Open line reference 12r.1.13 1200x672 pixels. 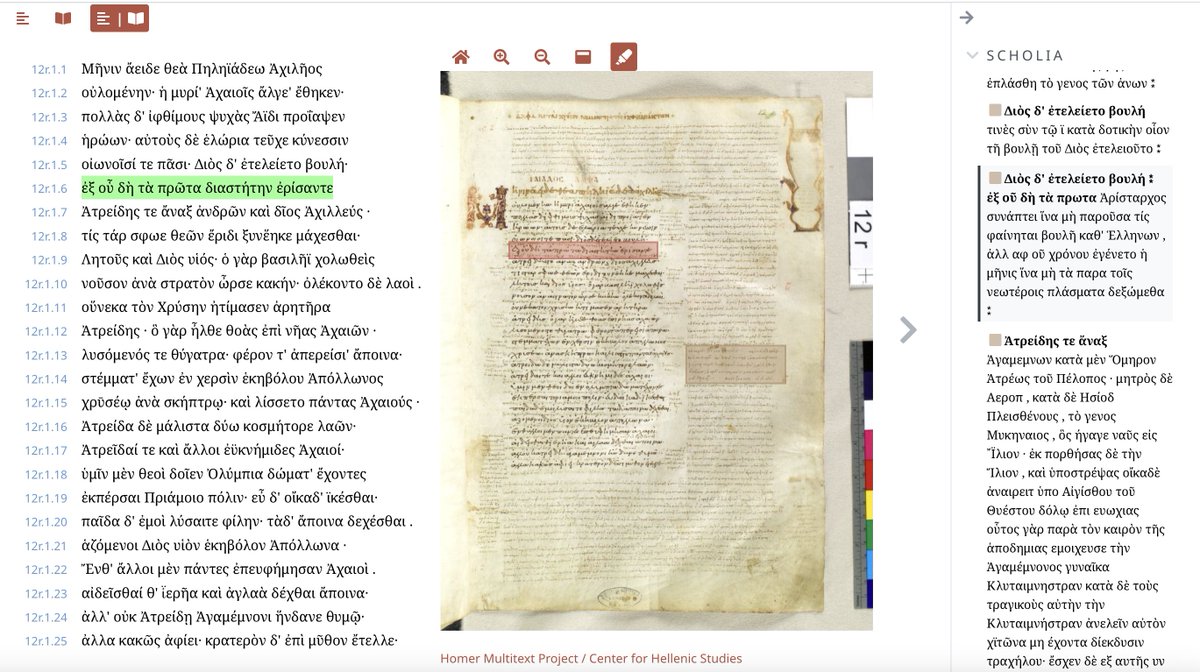(x=46, y=356)
